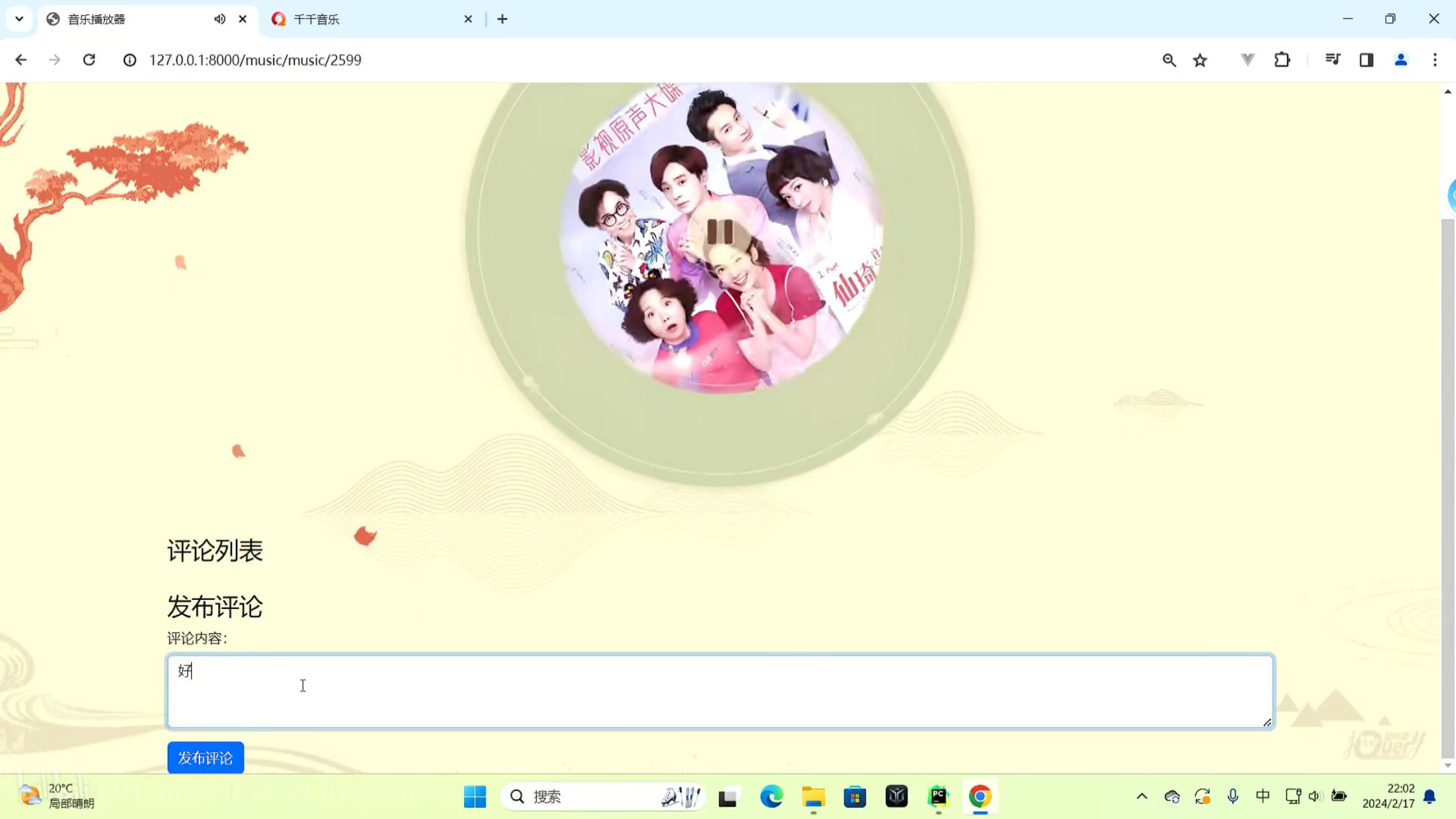Viewport: 1456px width, 819px height.
Task: Open the Windows Start menu
Action: click(475, 796)
